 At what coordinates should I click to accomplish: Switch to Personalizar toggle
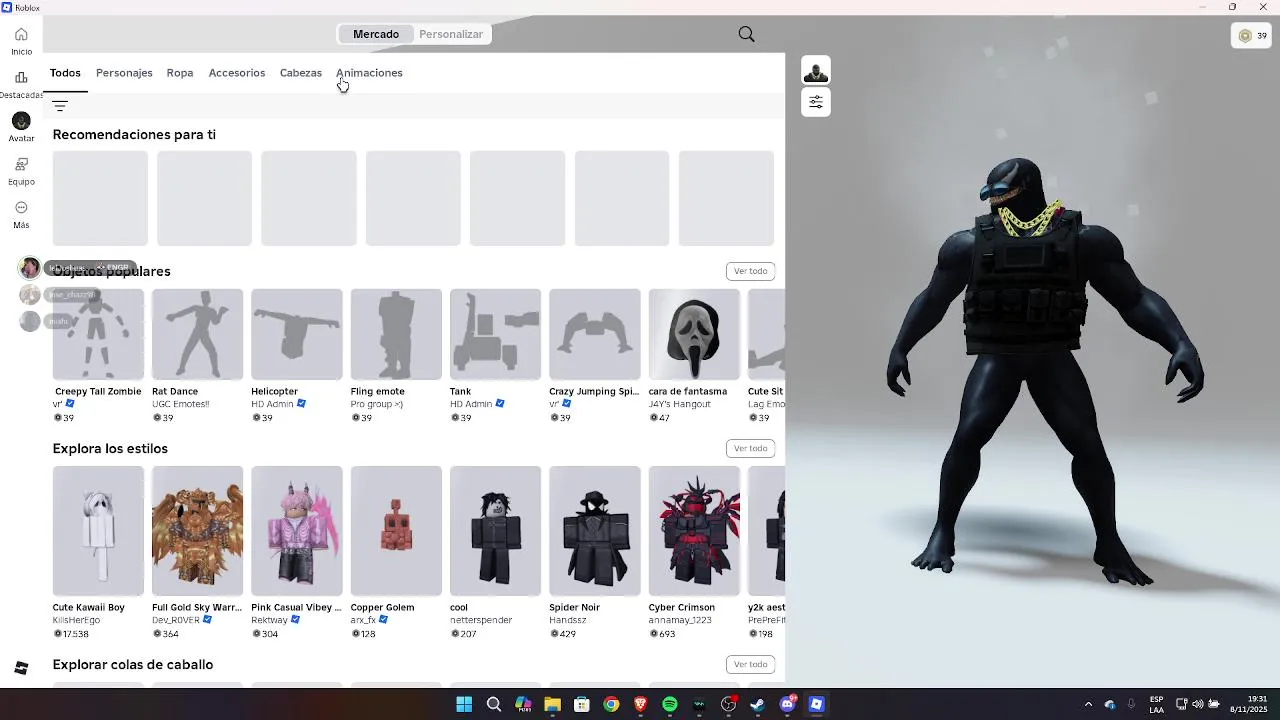451,34
